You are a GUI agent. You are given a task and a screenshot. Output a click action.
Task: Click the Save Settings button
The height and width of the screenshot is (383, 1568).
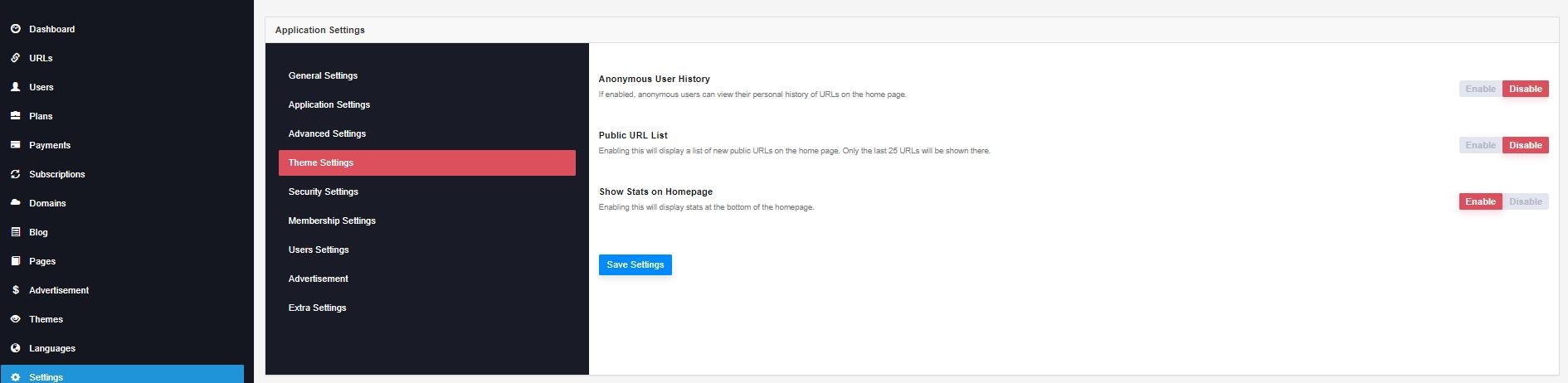tap(635, 264)
